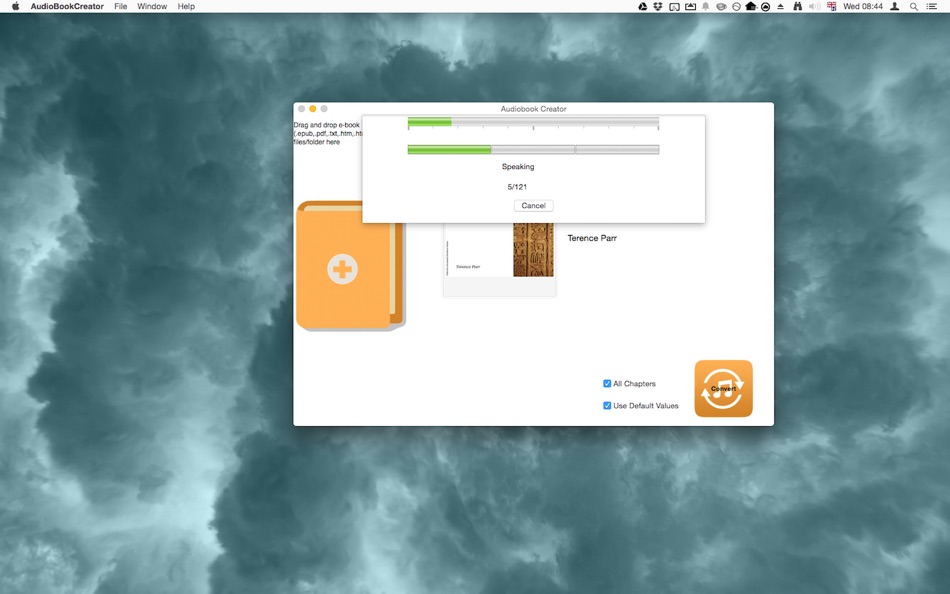This screenshot has height=594, width=950.
Task: Open the Help menu
Action: (186, 6)
